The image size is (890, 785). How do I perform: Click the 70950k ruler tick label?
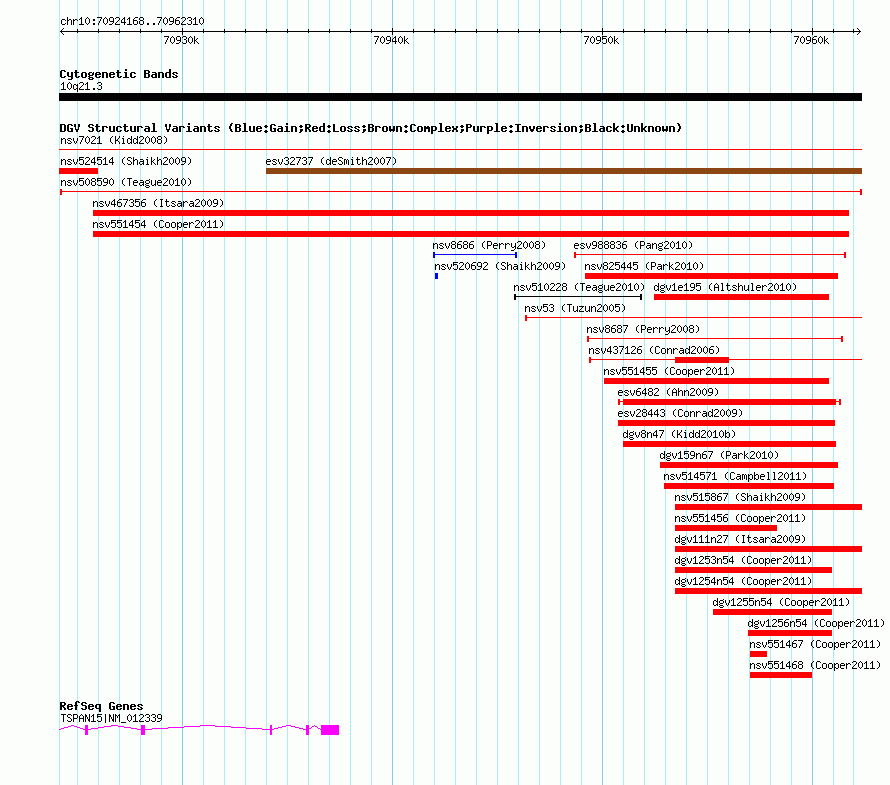[x=601, y=40]
